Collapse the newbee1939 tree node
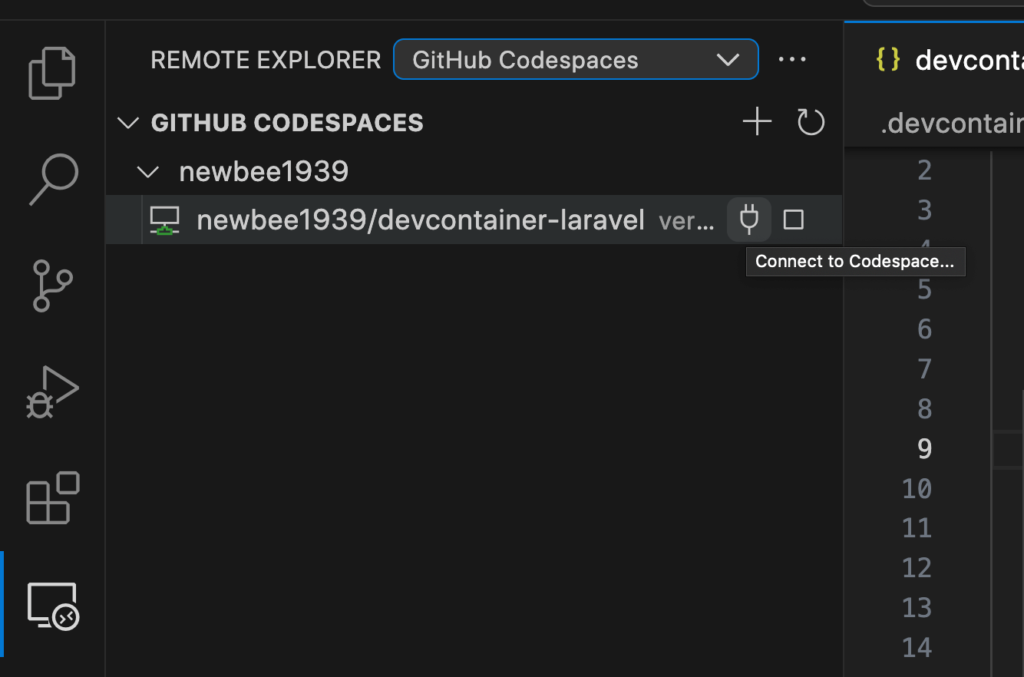 pos(147,171)
